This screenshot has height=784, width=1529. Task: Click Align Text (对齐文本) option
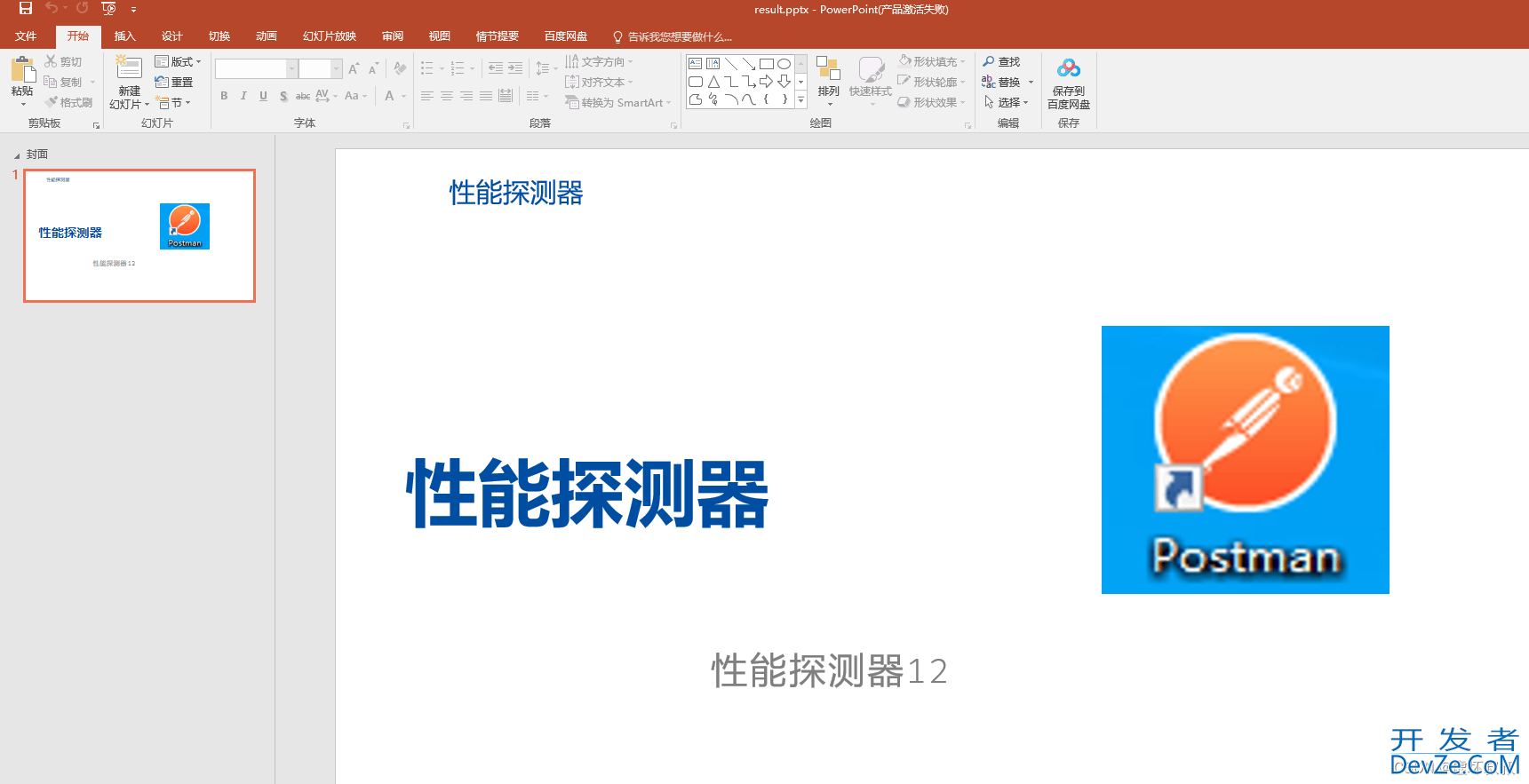[599, 82]
